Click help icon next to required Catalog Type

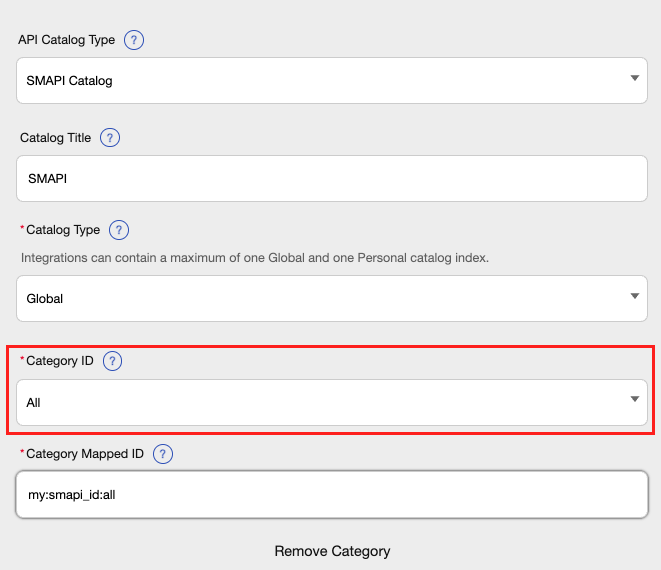coord(119,230)
